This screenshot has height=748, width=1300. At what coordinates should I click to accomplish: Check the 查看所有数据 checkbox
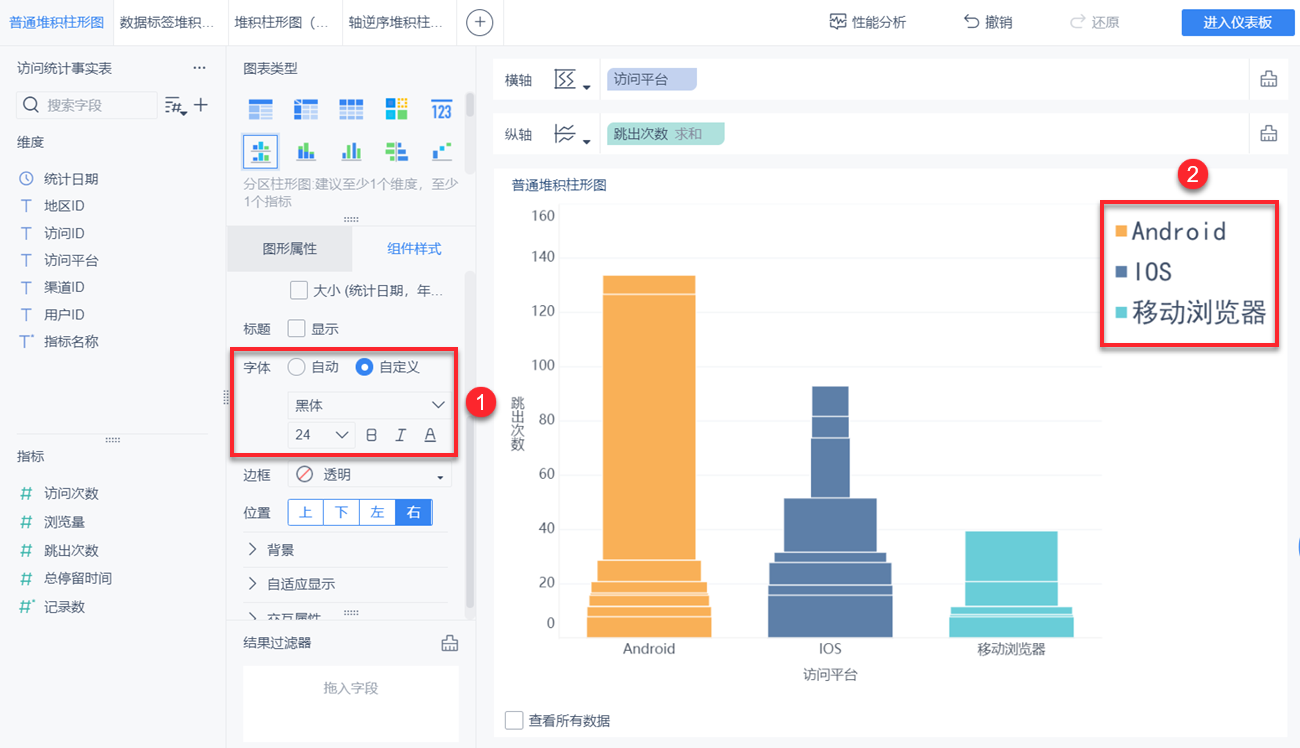514,720
